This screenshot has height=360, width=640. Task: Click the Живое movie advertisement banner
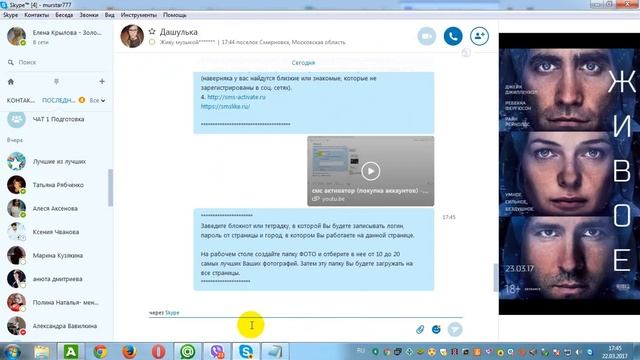tap(569, 174)
